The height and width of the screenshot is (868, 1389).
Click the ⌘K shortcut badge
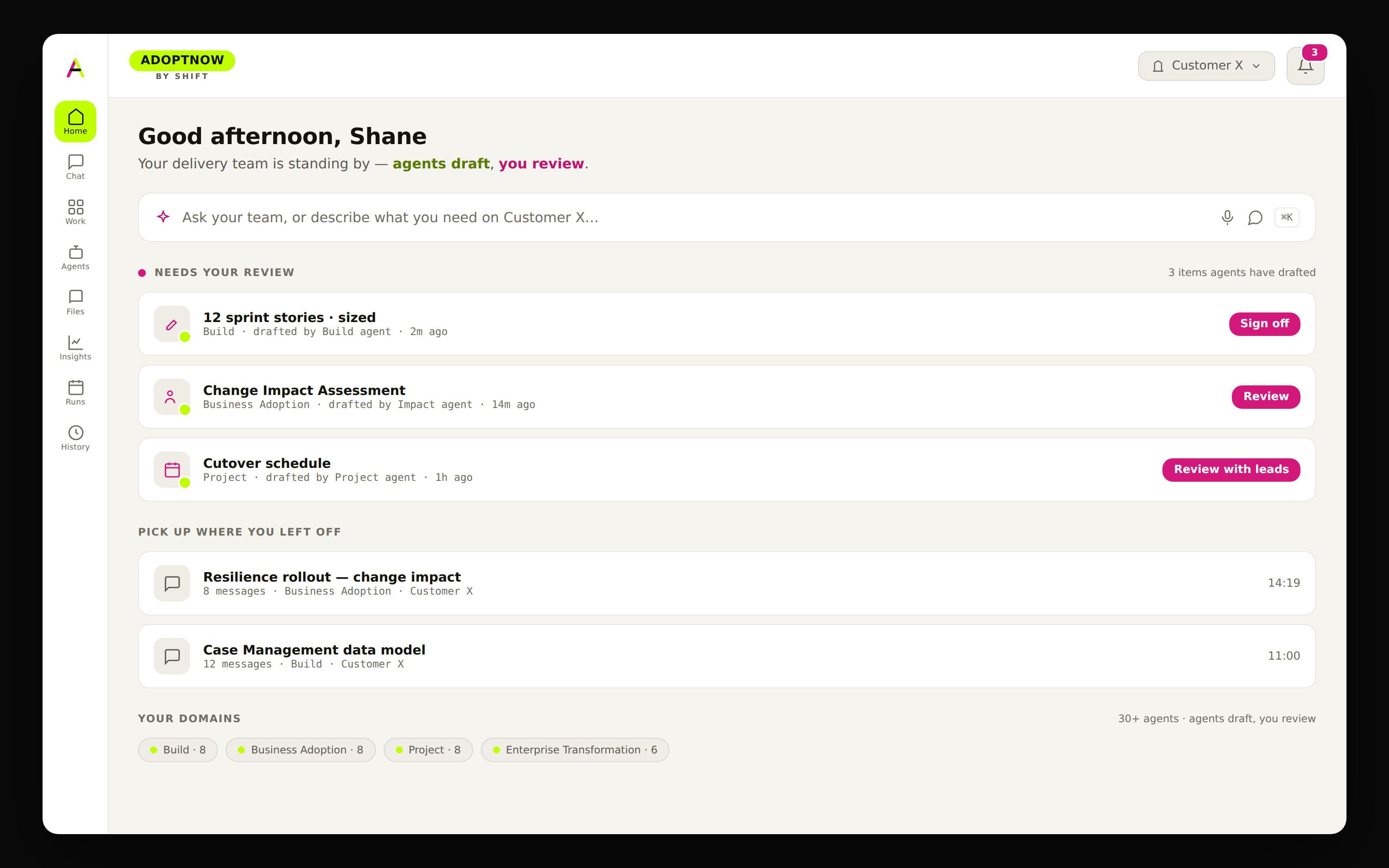click(x=1287, y=217)
